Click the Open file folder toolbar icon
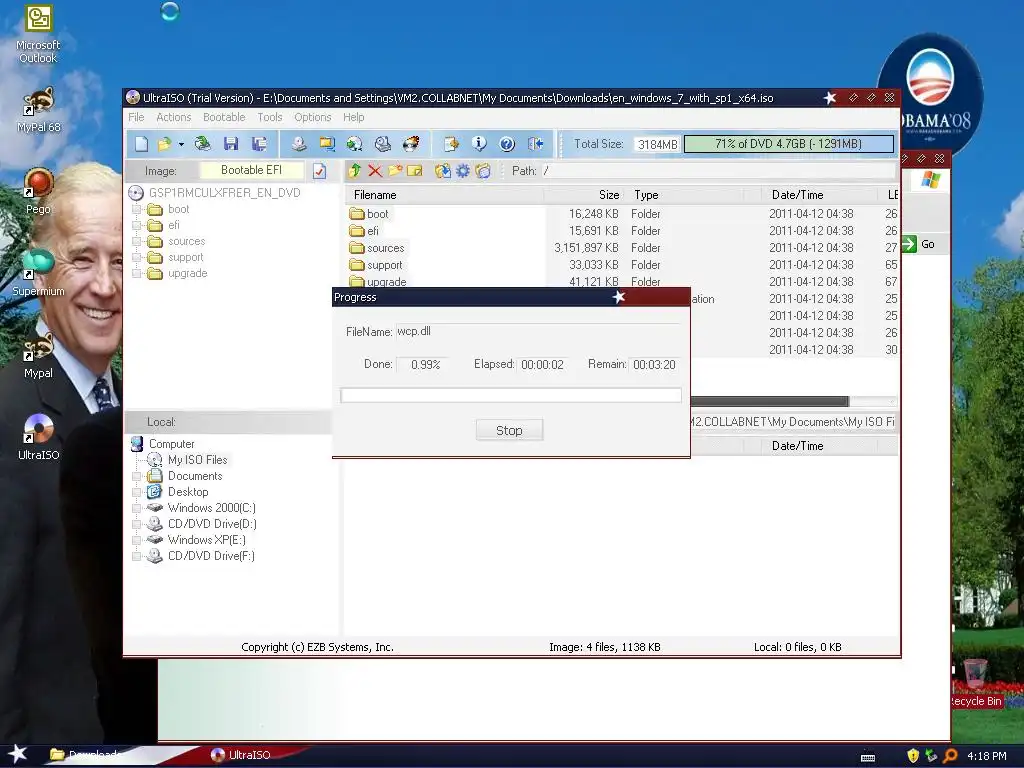1024x768 pixels. click(x=164, y=144)
